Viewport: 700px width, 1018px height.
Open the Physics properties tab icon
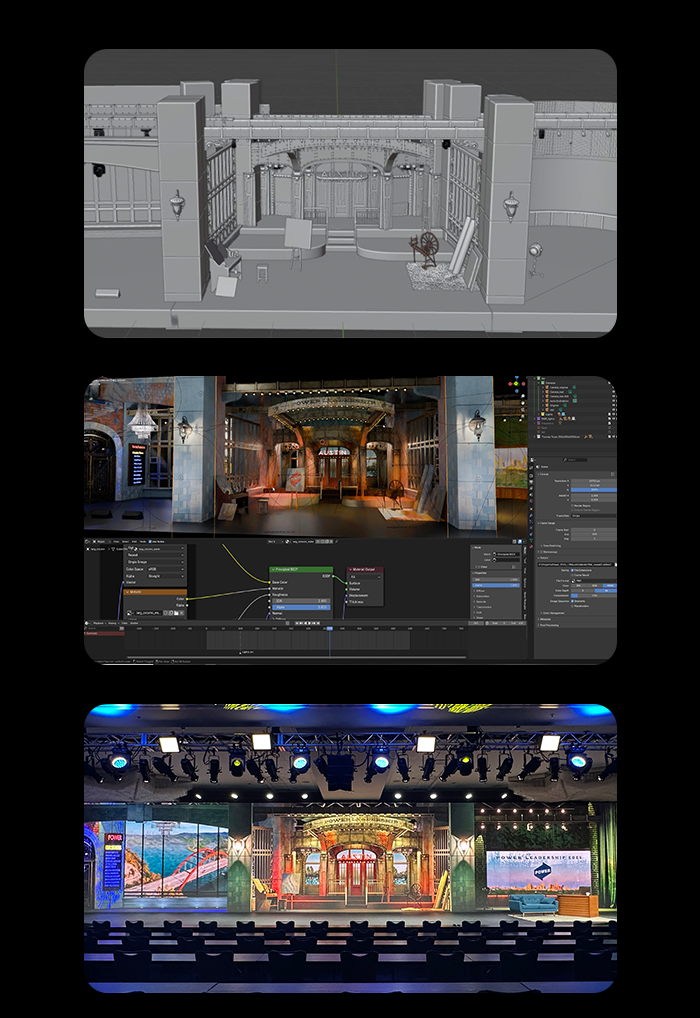point(531,528)
